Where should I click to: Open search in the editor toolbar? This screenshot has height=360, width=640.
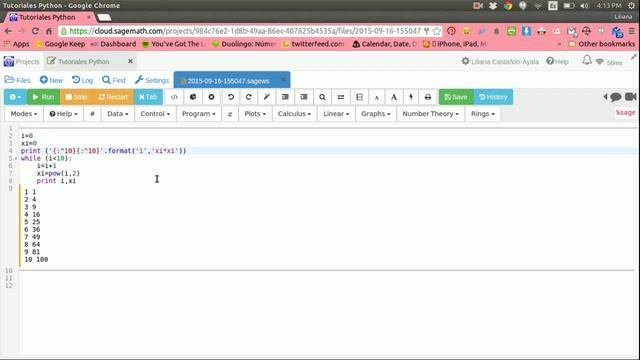tap(322, 97)
